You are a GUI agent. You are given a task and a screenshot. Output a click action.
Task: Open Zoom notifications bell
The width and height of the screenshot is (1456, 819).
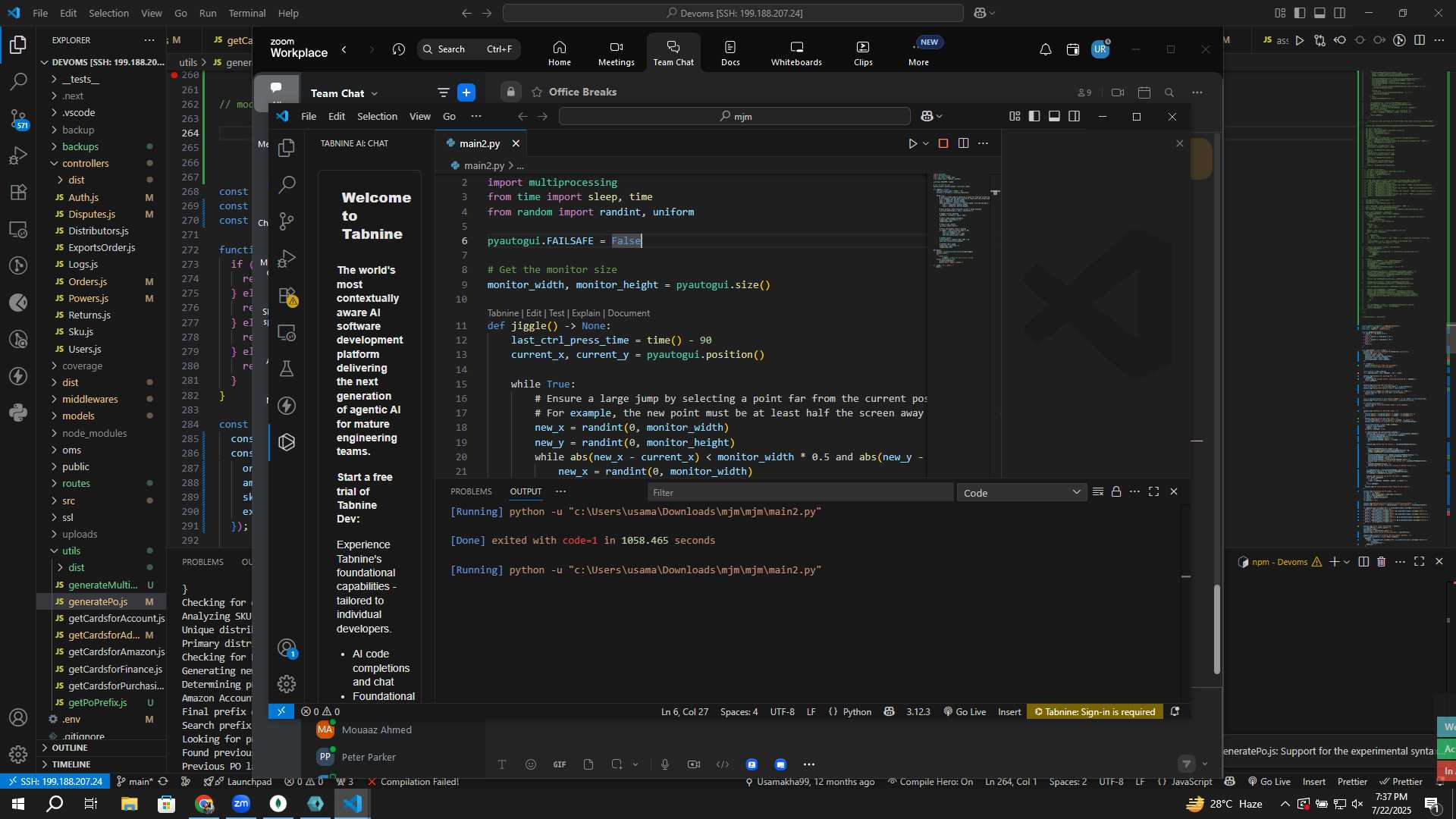coord(1045,49)
